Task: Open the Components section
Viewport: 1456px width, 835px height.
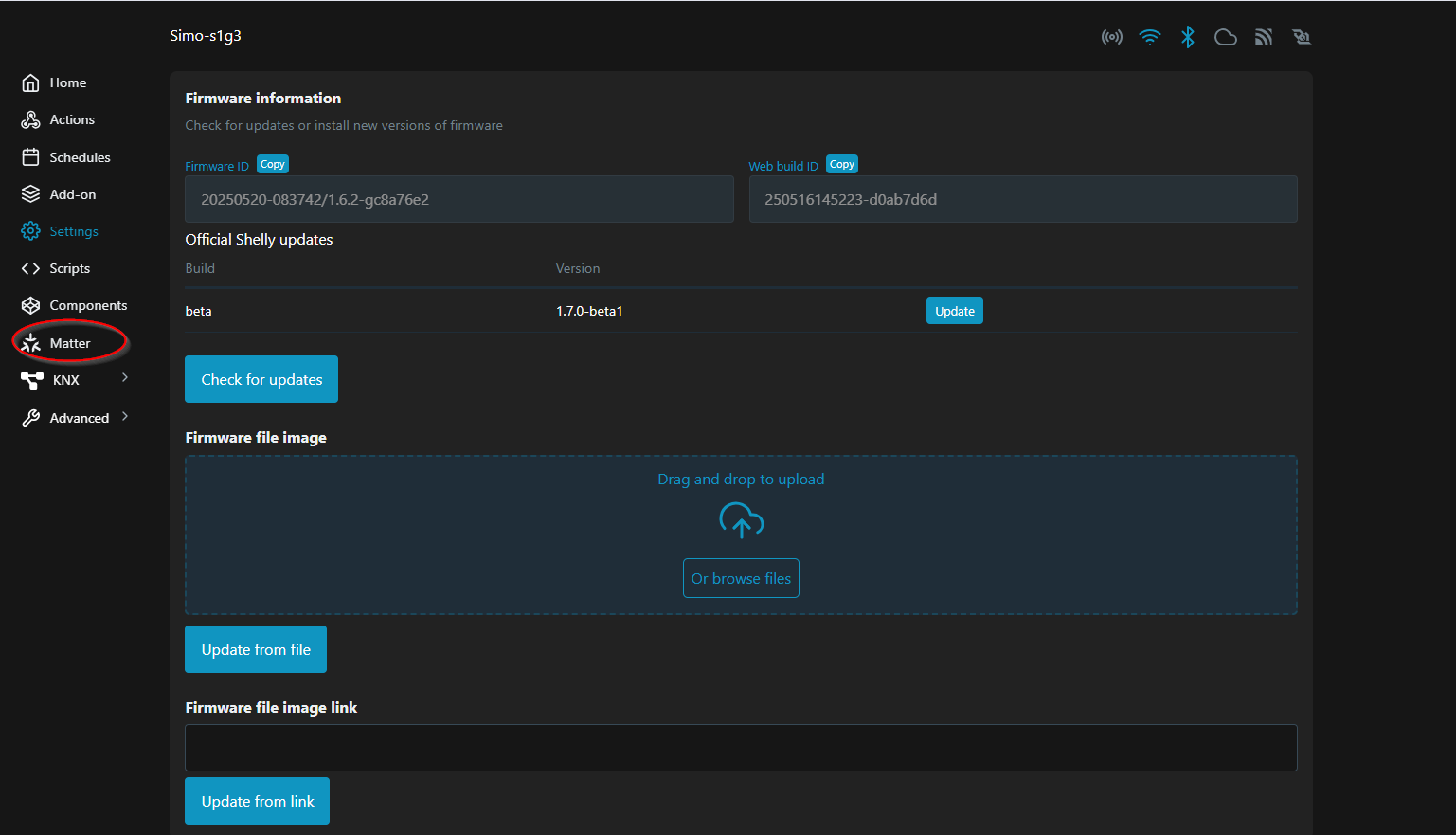Action: [87, 306]
